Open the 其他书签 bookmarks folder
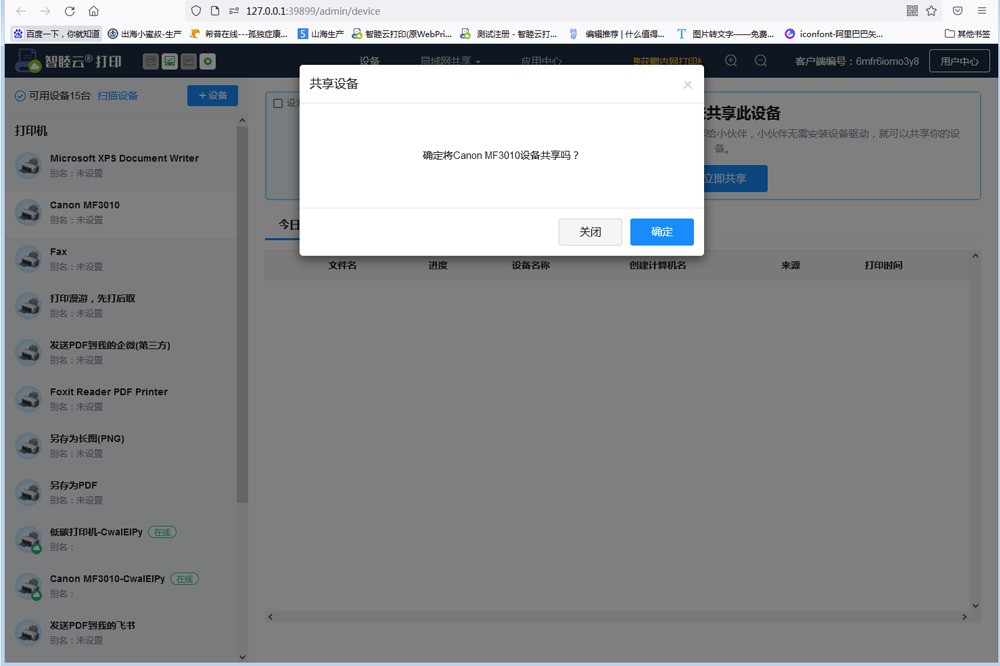The image size is (1000, 666). pyautogui.click(x=965, y=32)
